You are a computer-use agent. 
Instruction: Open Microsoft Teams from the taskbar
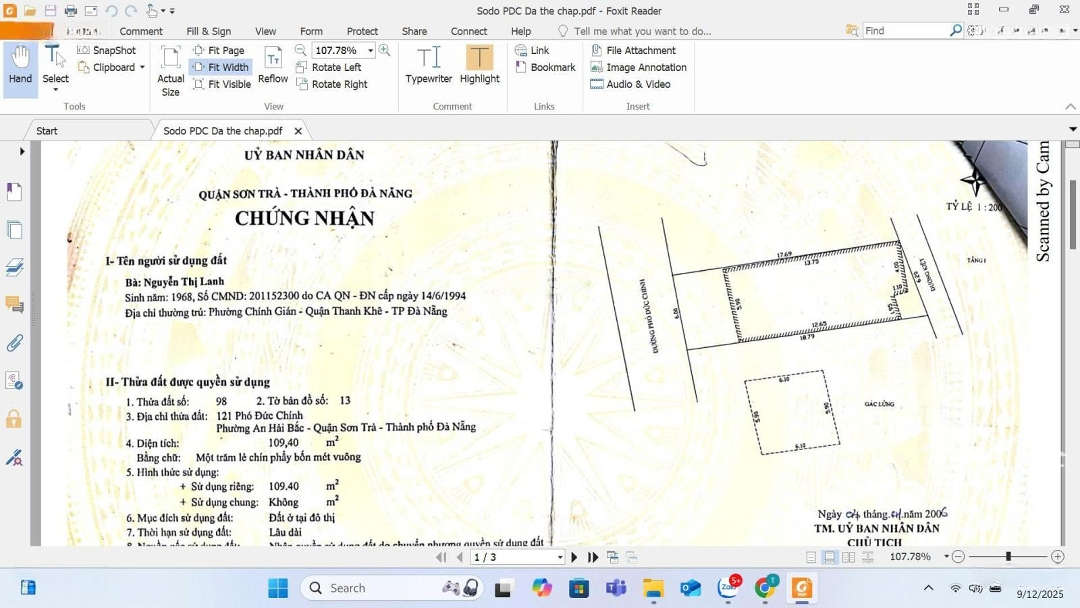coord(616,588)
